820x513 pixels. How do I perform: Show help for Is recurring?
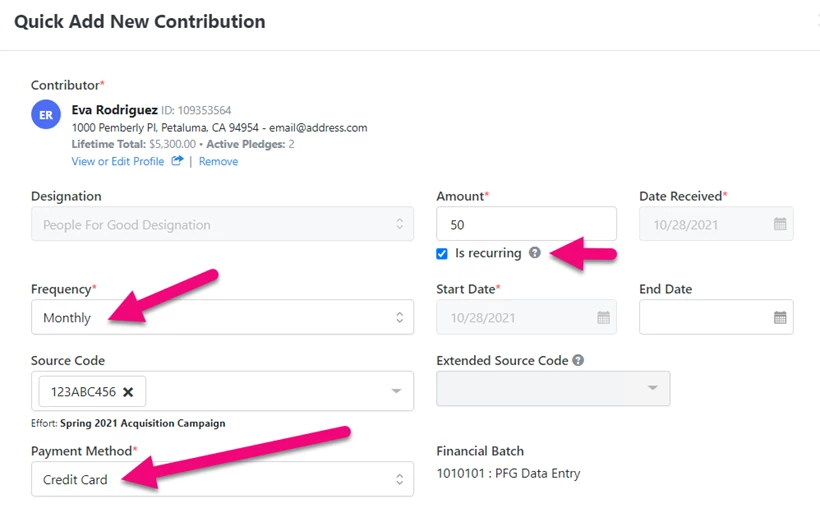point(534,253)
